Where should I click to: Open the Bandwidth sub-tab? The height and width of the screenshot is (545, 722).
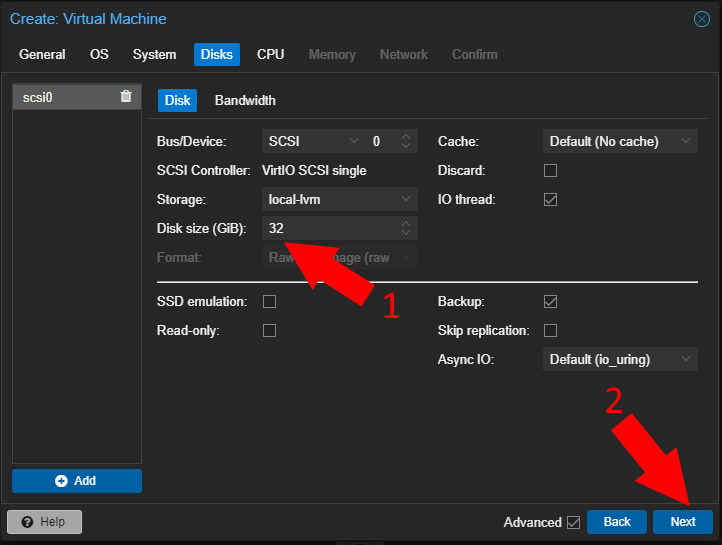pos(245,100)
